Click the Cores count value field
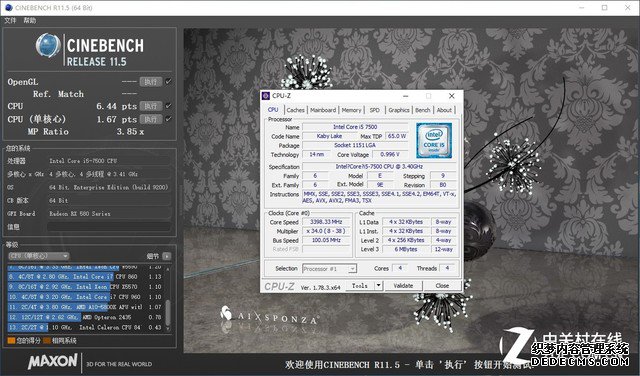This screenshot has width=640, height=376. coord(400,268)
